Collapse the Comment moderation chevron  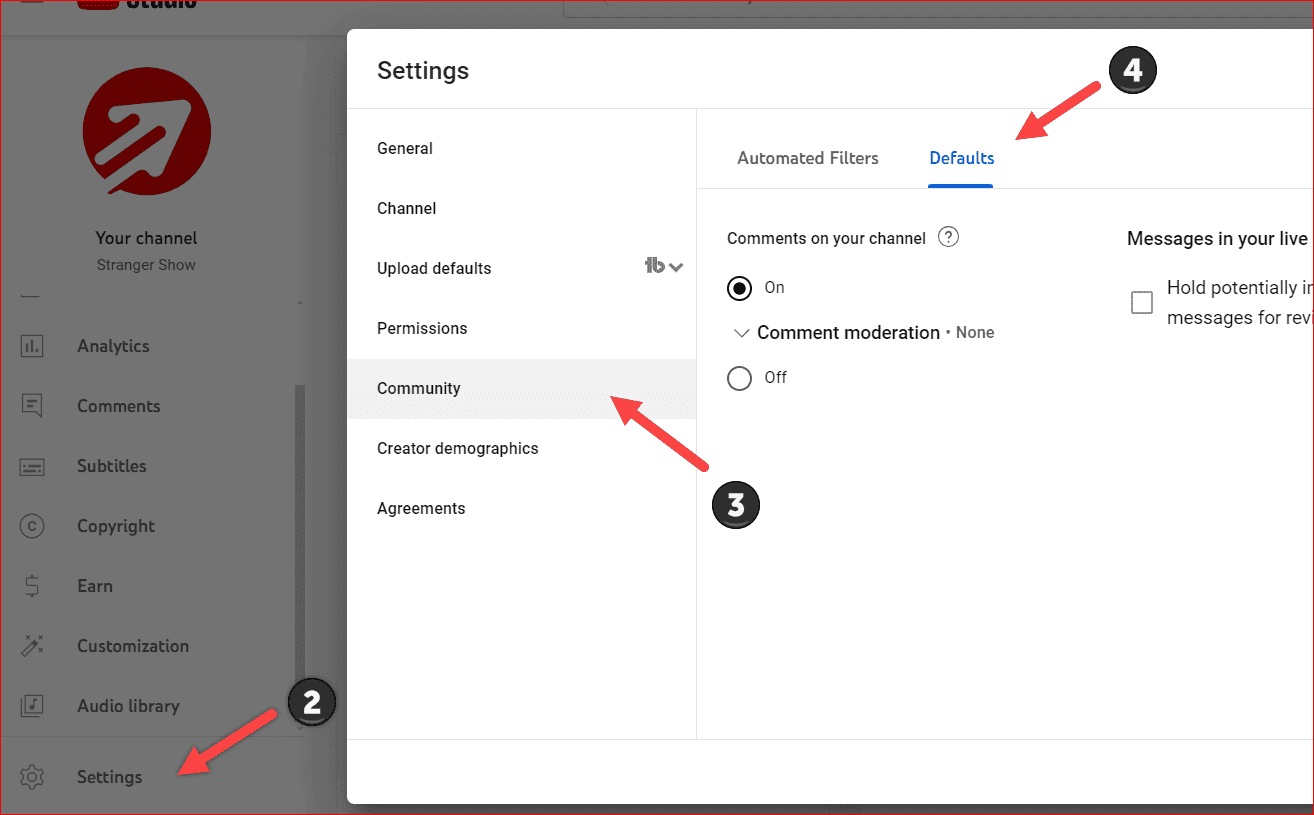(741, 333)
